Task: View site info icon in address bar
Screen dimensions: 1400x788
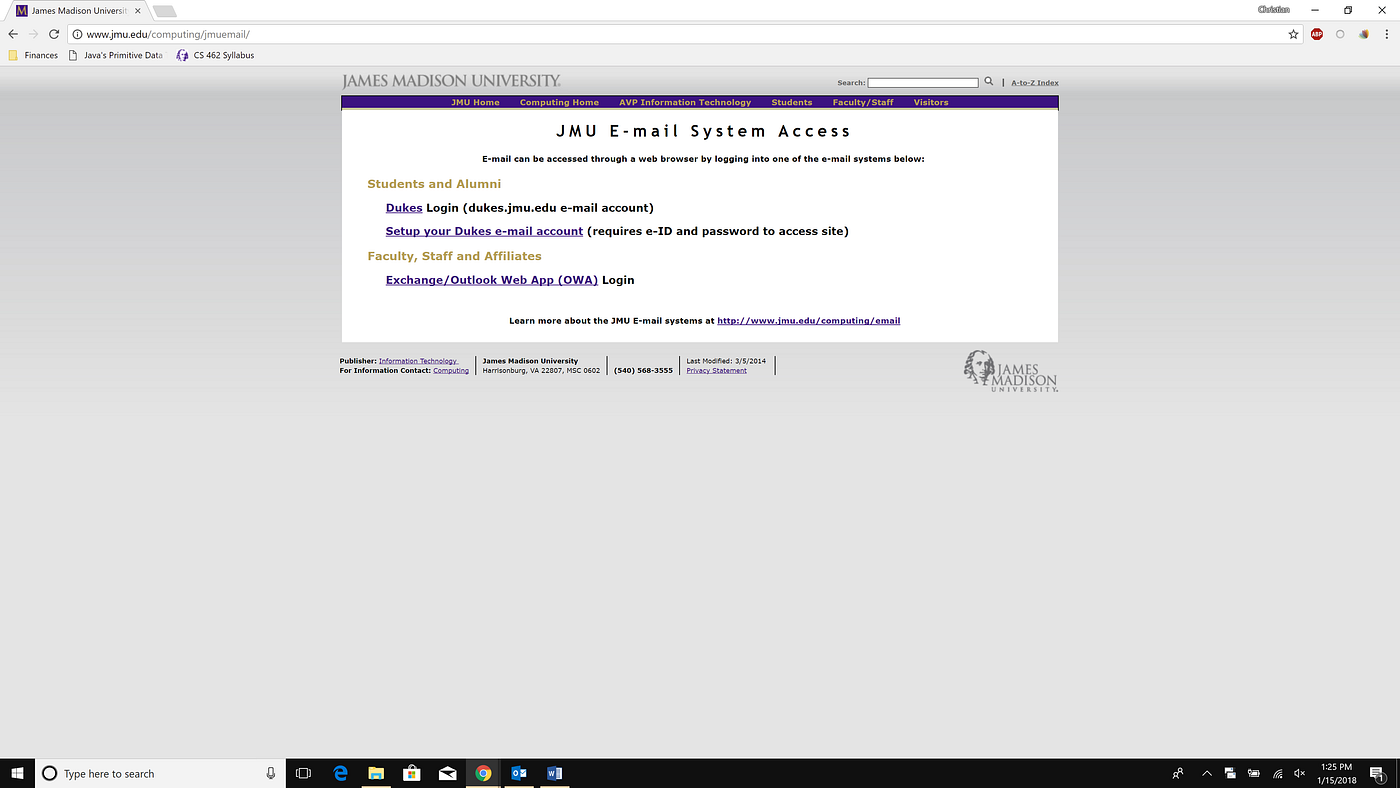Action: point(77,34)
